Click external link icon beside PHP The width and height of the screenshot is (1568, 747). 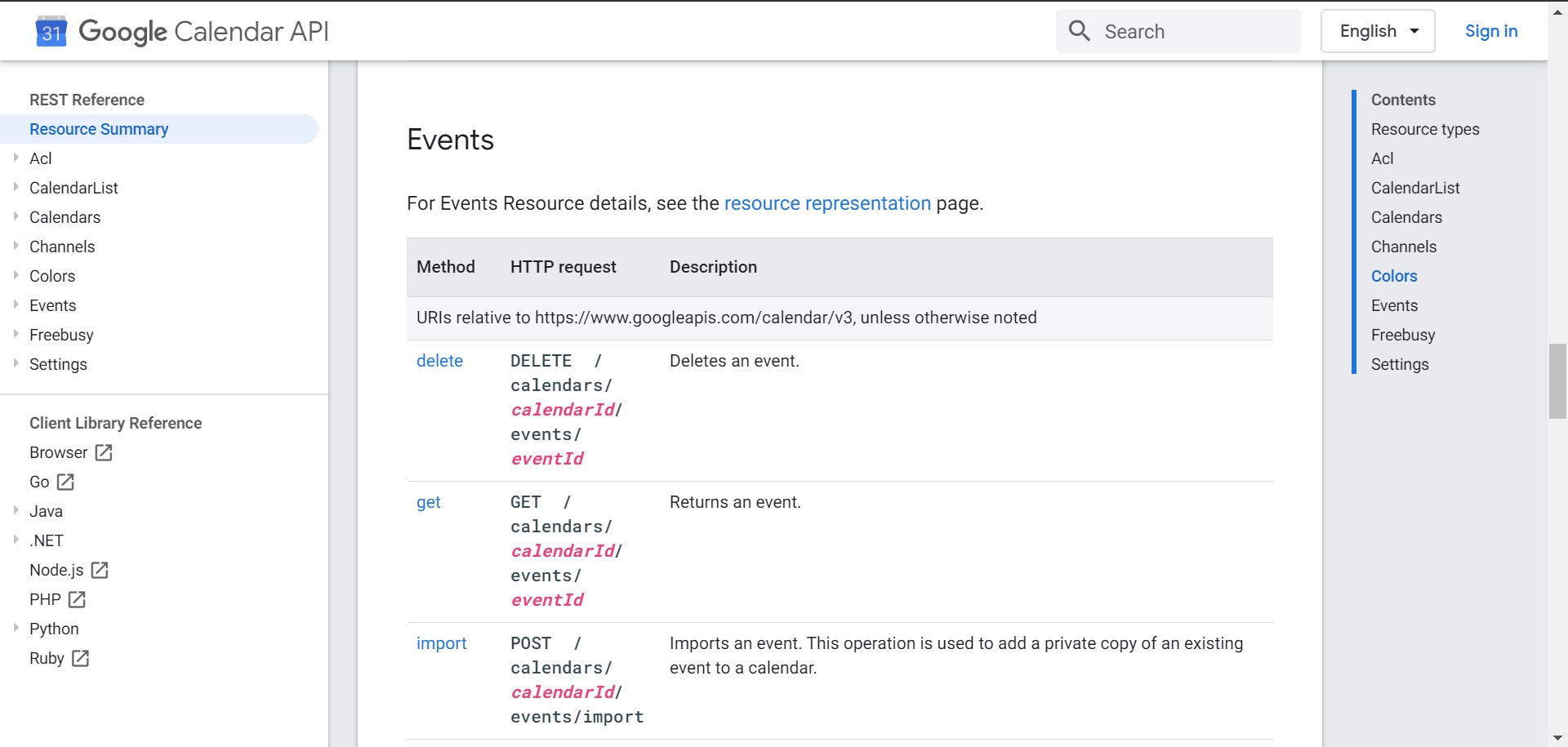tap(77, 599)
